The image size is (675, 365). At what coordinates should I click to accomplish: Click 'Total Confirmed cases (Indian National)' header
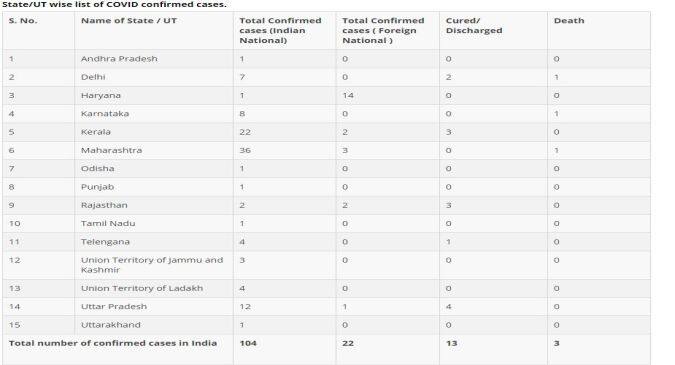pyautogui.click(x=280, y=31)
